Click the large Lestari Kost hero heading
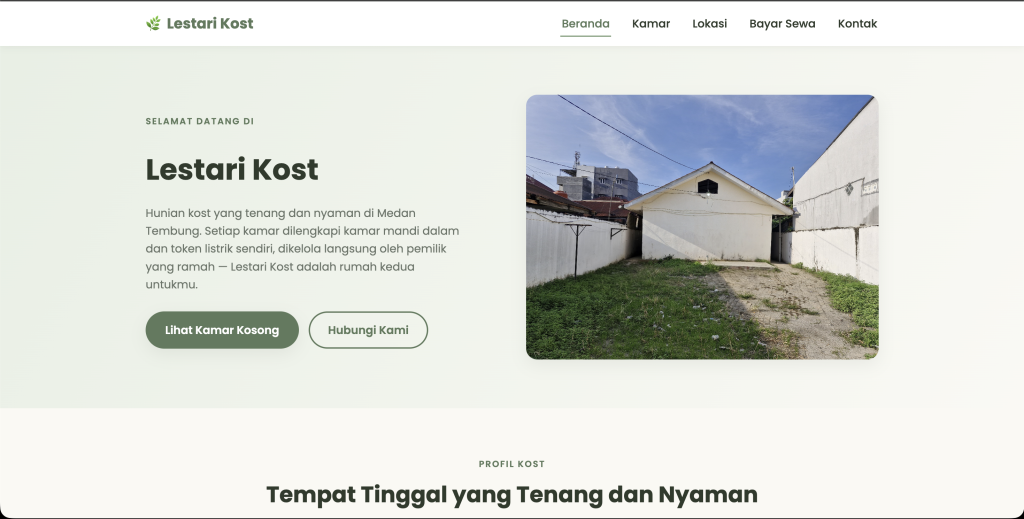The image size is (1024, 519). pos(232,170)
